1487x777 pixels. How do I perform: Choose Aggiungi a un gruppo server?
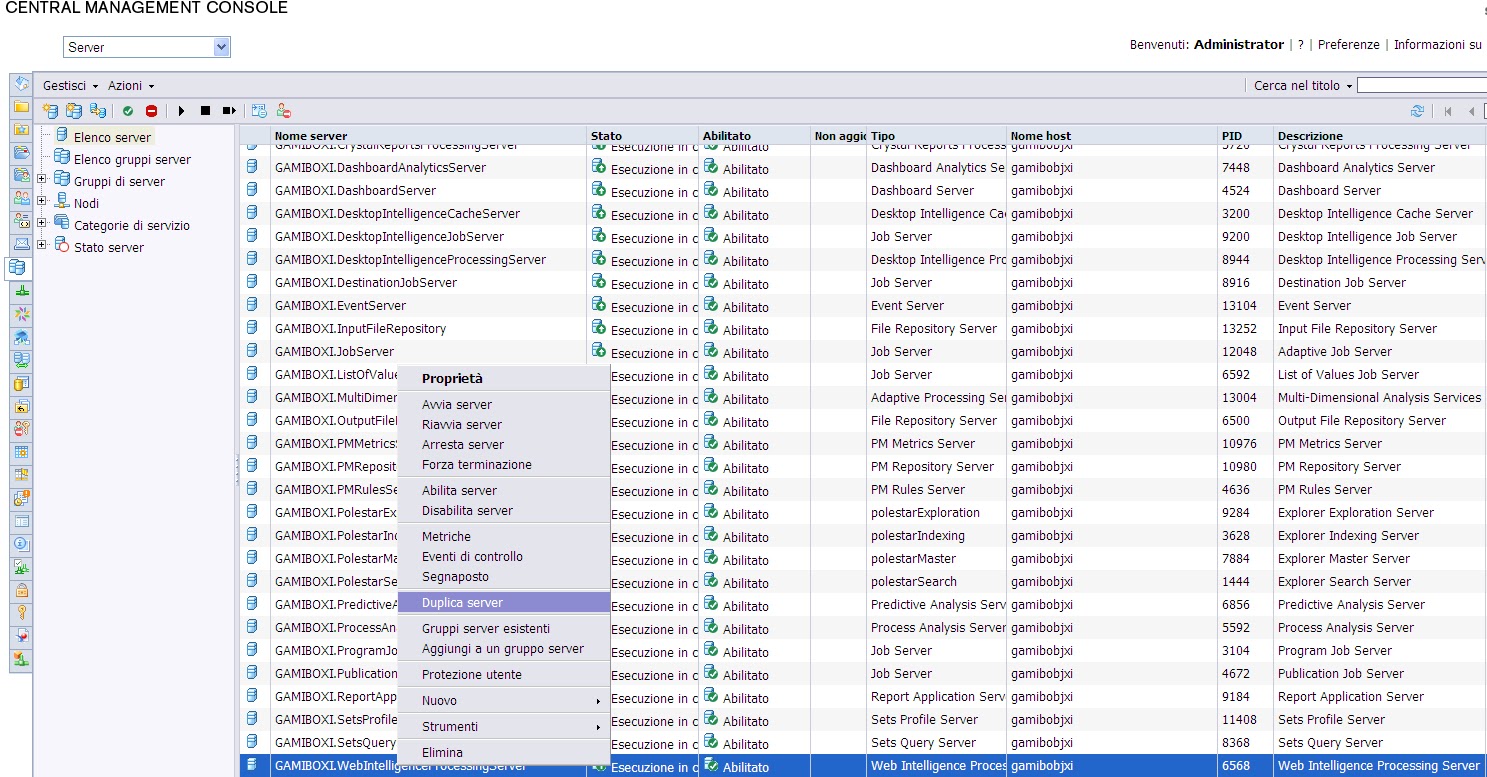504,649
